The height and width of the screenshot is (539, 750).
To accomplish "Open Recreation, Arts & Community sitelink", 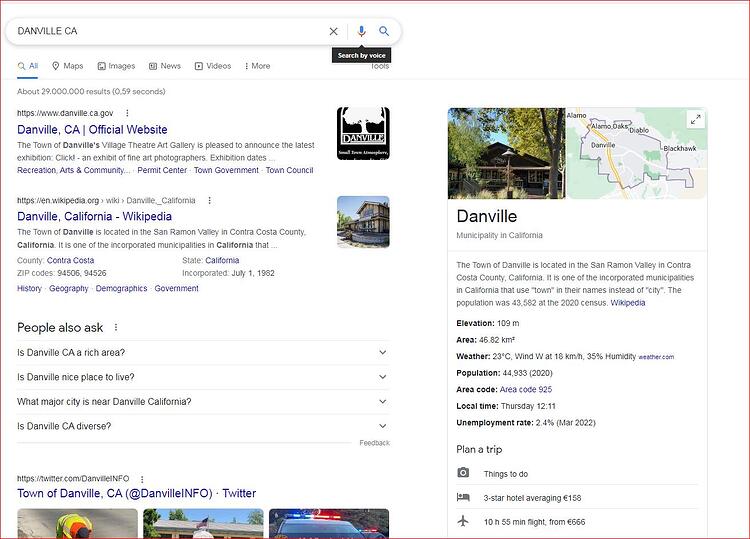I will (74, 170).
